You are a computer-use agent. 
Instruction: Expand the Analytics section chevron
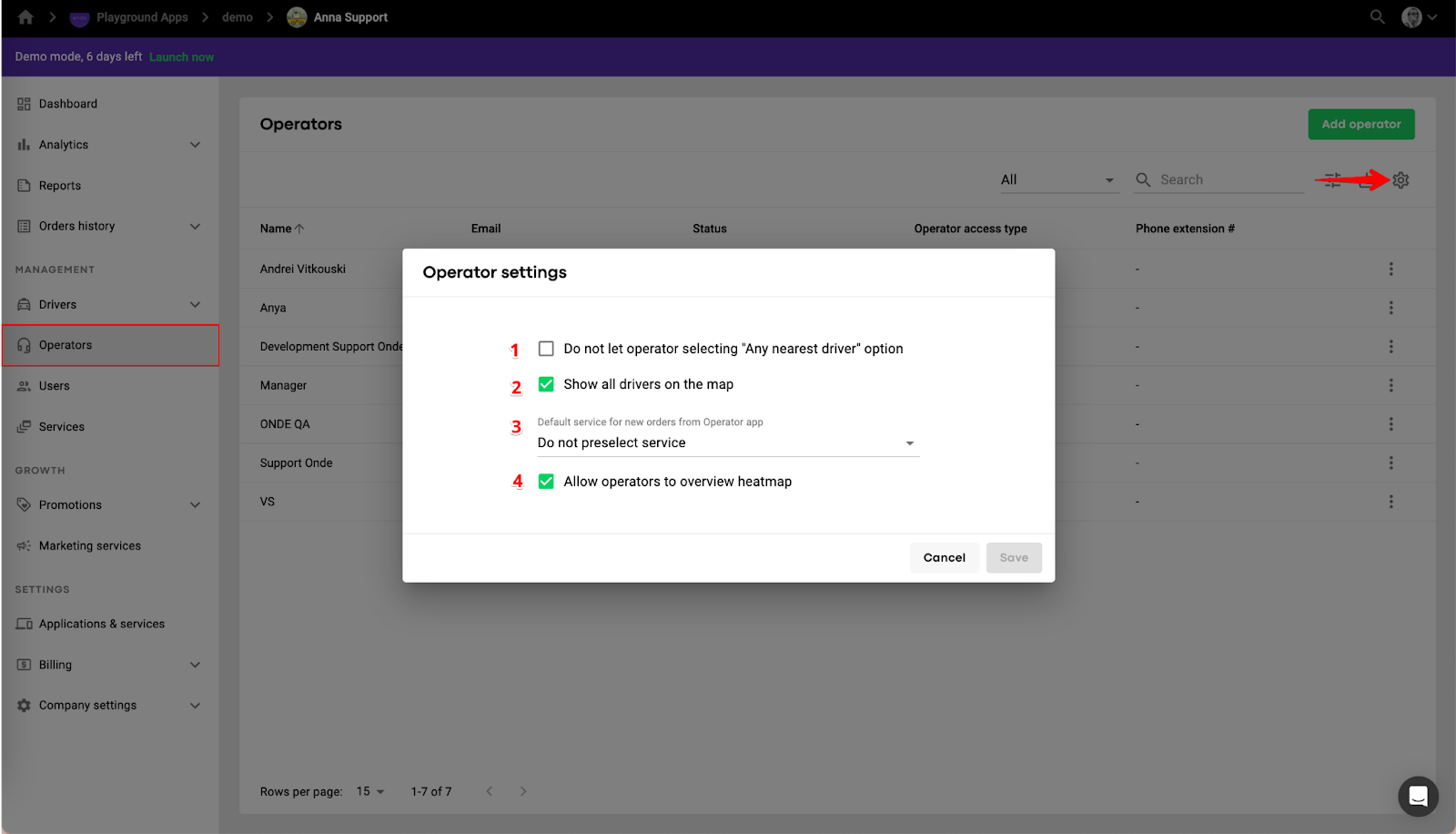(x=195, y=145)
